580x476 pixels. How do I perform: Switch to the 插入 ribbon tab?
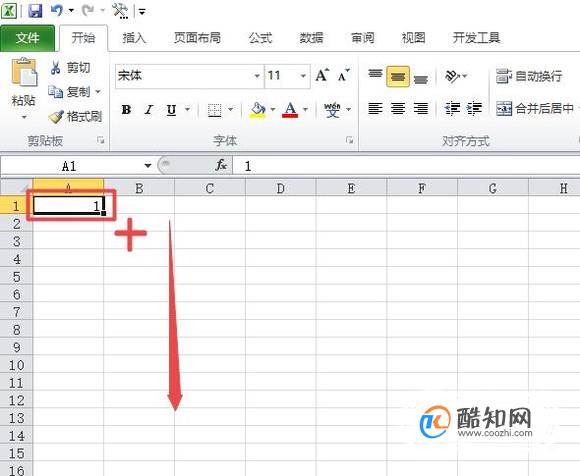pyautogui.click(x=134, y=38)
